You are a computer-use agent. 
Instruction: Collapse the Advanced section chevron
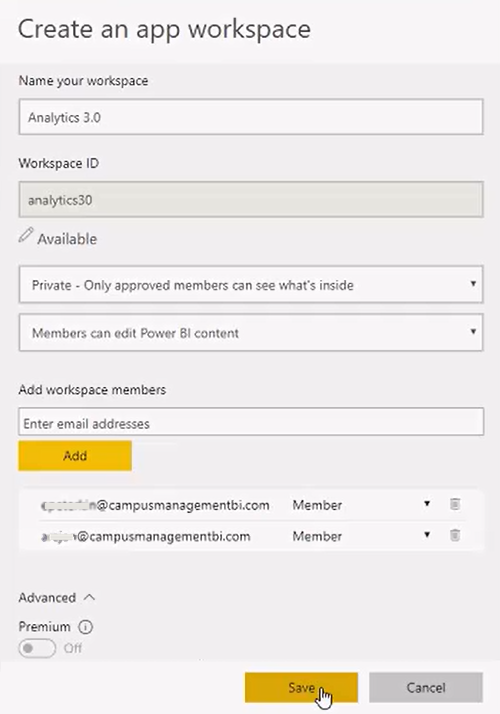(x=90, y=597)
